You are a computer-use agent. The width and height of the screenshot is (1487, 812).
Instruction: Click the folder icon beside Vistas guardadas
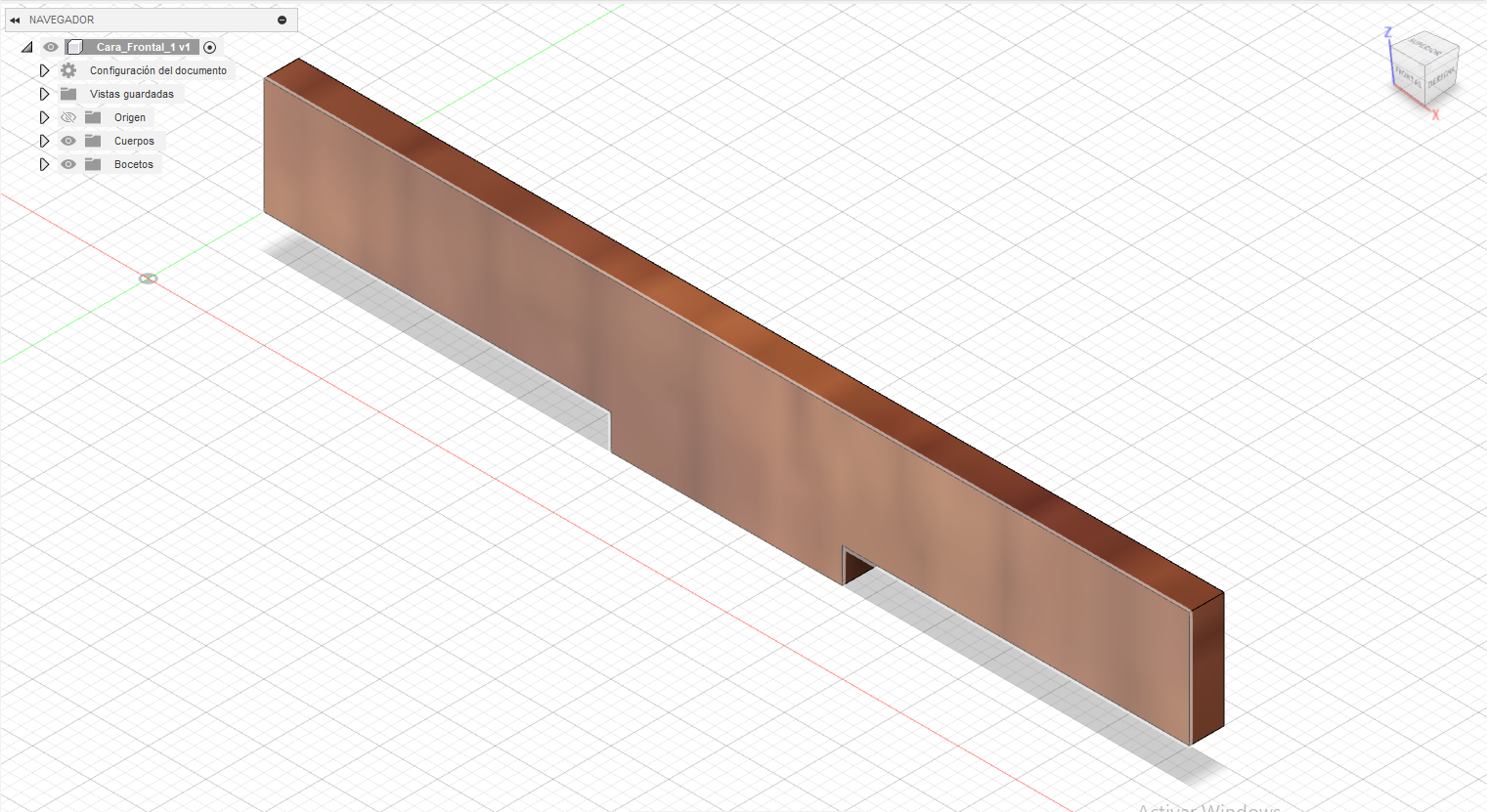(68, 94)
